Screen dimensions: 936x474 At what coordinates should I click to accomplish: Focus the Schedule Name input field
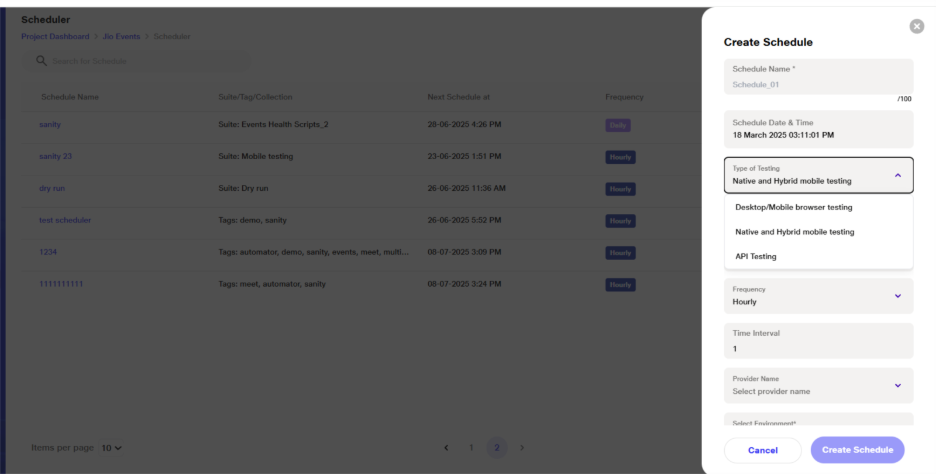click(818, 77)
